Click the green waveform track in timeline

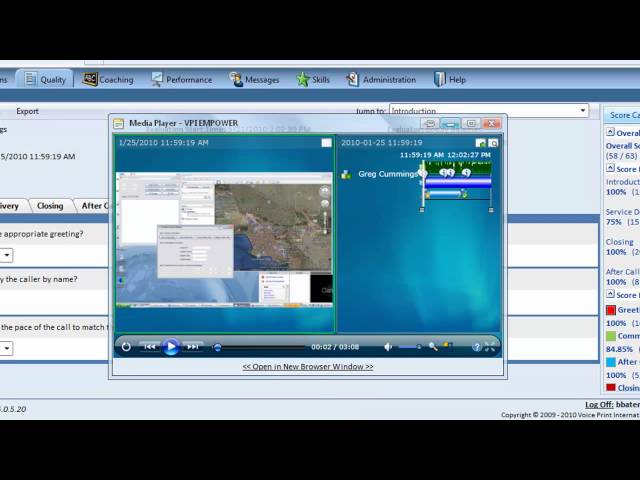(457, 169)
